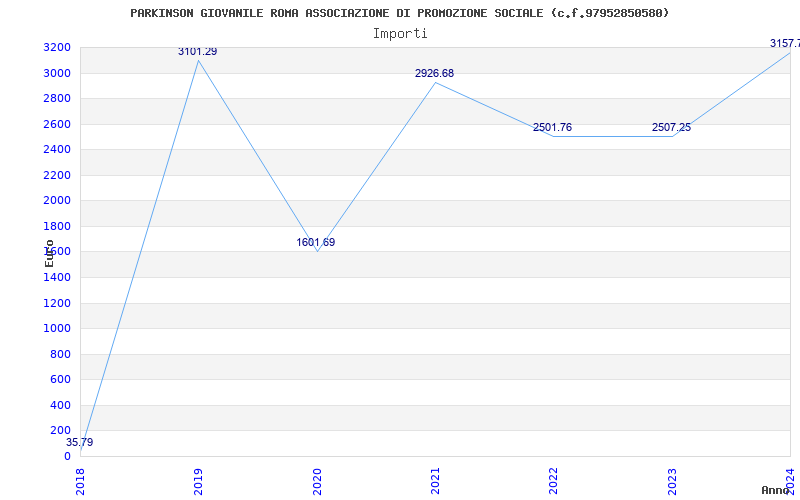Viewport: 800px width, 500px height.
Task: Click the 2600 y-axis tick label
Action: 57,124
